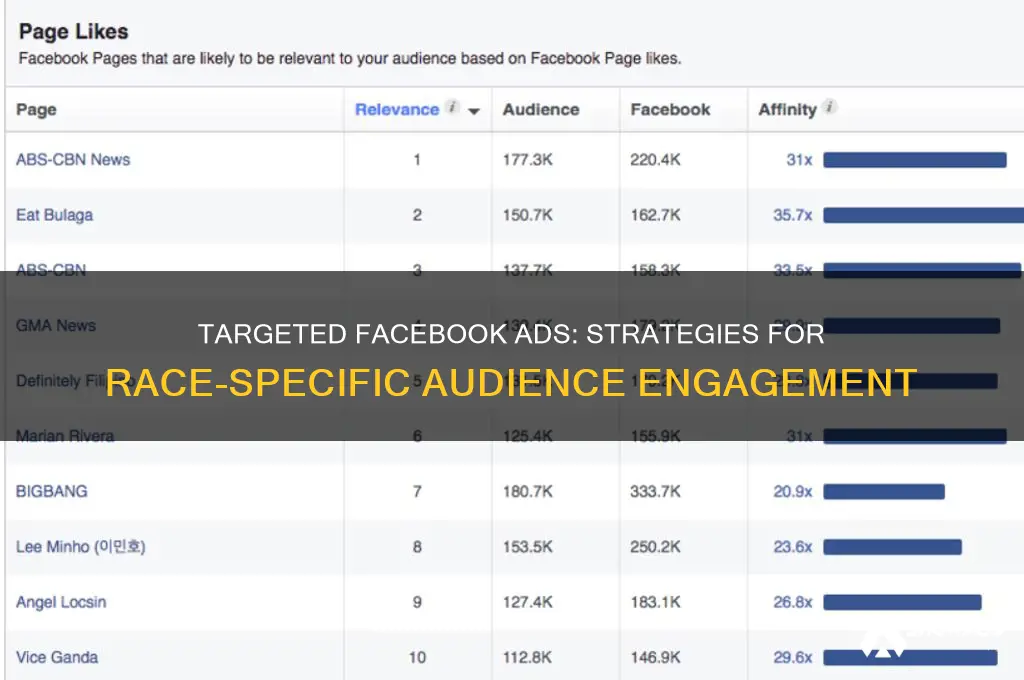The width and height of the screenshot is (1024, 680).
Task: Select relevance rank 10 cell
Action: tap(417, 657)
